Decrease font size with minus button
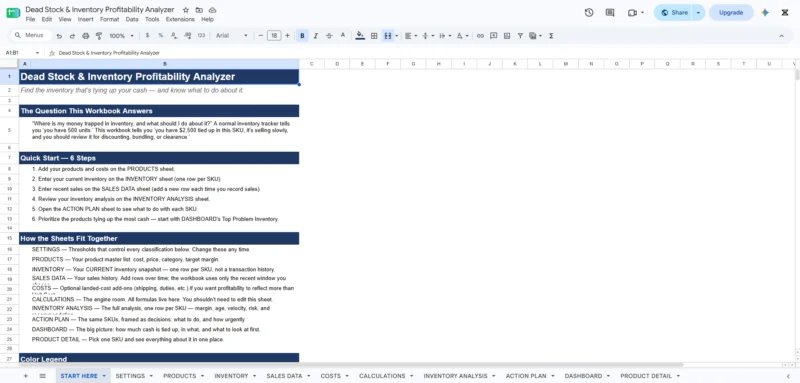The width and height of the screenshot is (800, 383). click(x=261, y=36)
